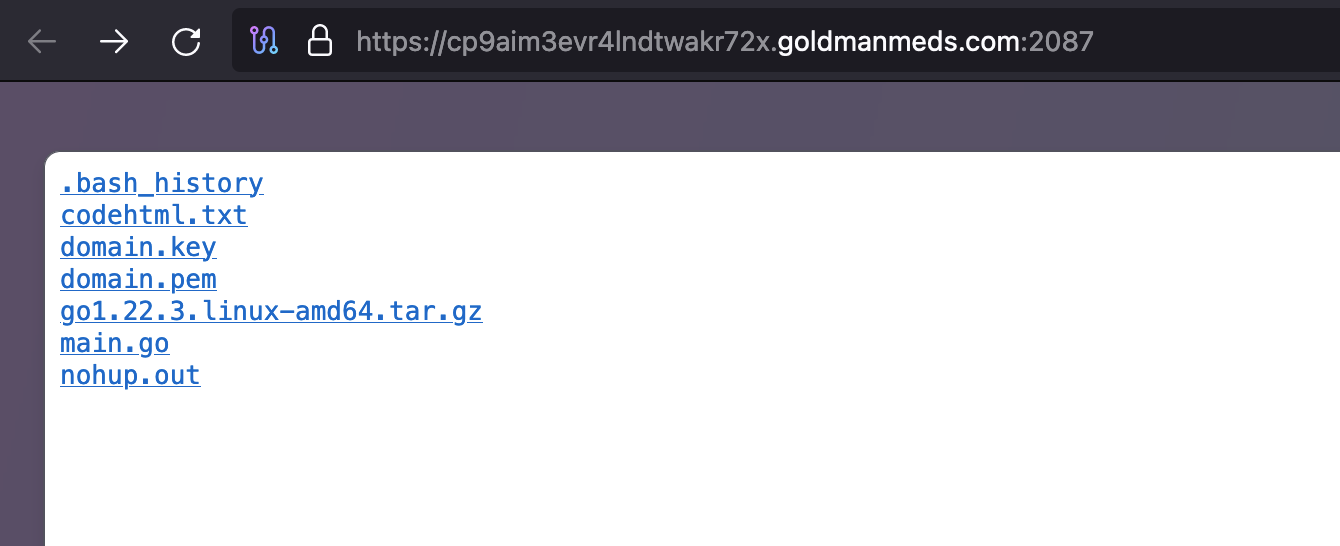Screen dimensions: 1340x546
Task: Open the codehtml.txt link
Action: pyautogui.click(x=154, y=215)
